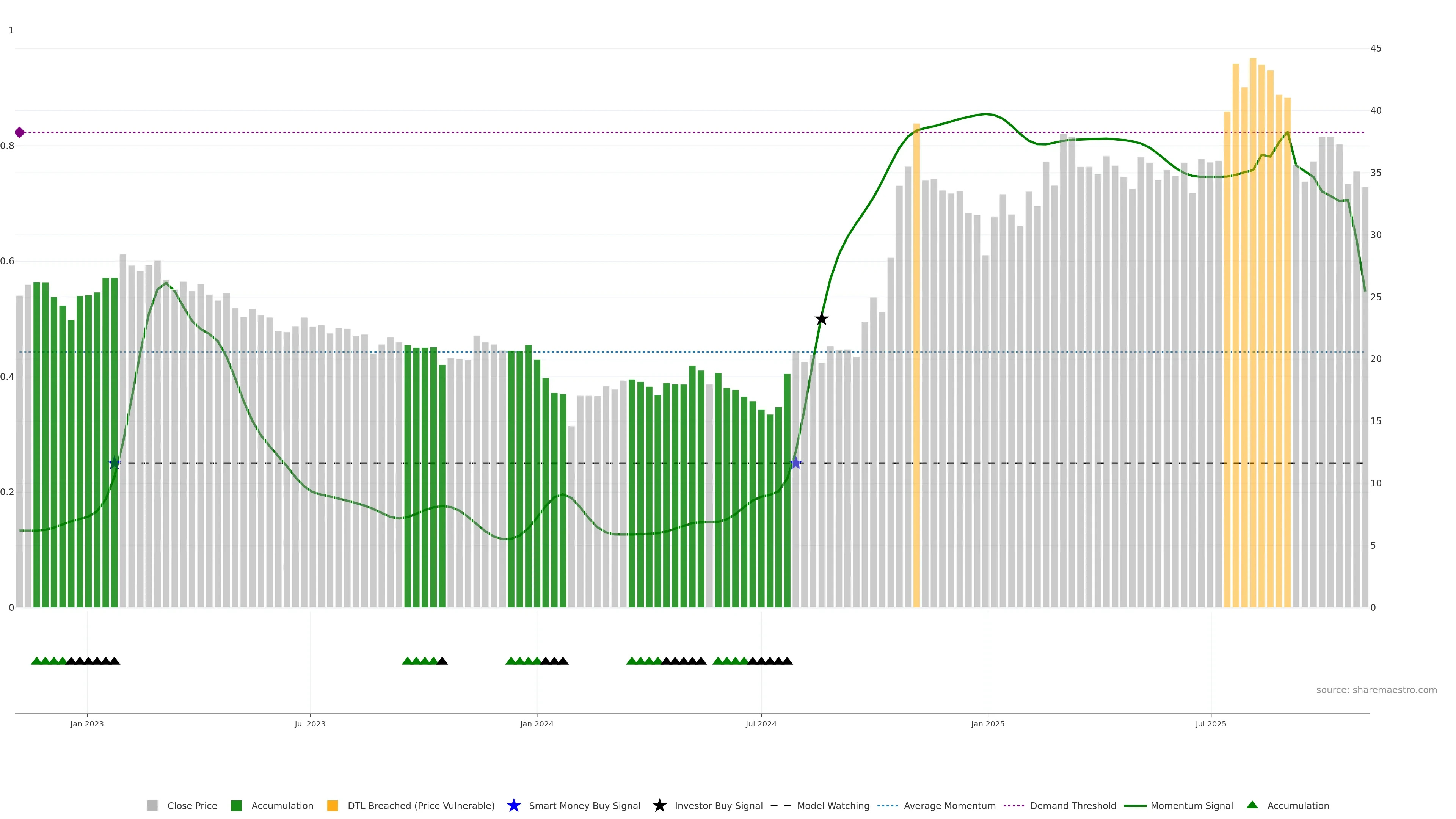
Task: Click the source sharemaestro.com text
Action: [x=1376, y=690]
